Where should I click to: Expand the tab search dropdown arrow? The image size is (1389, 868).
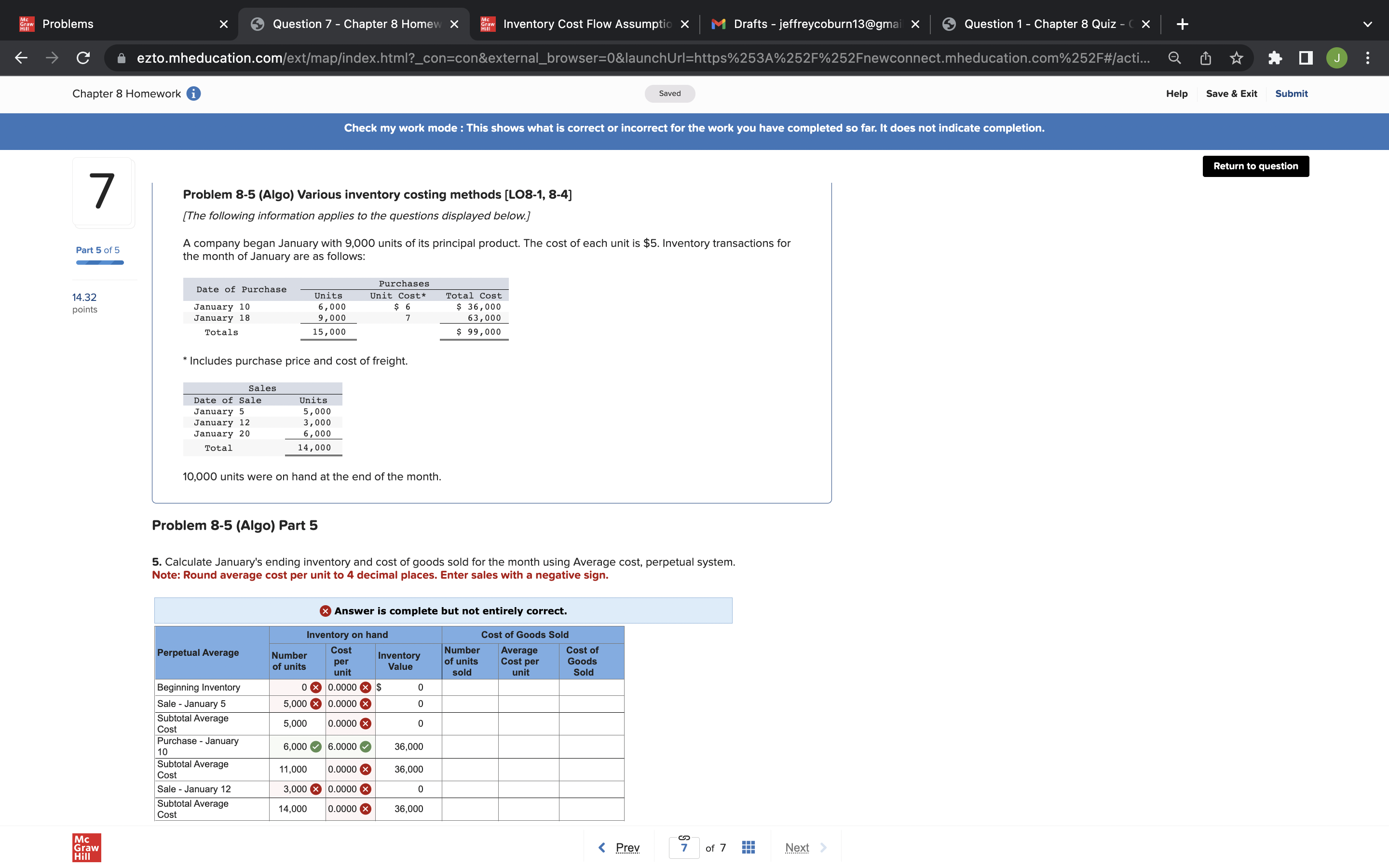click(x=1368, y=24)
